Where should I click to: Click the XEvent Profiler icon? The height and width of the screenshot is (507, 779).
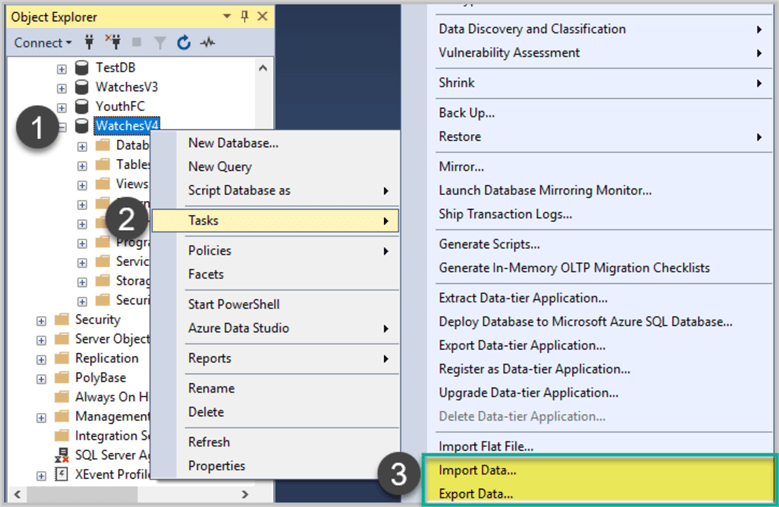click(61, 474)
